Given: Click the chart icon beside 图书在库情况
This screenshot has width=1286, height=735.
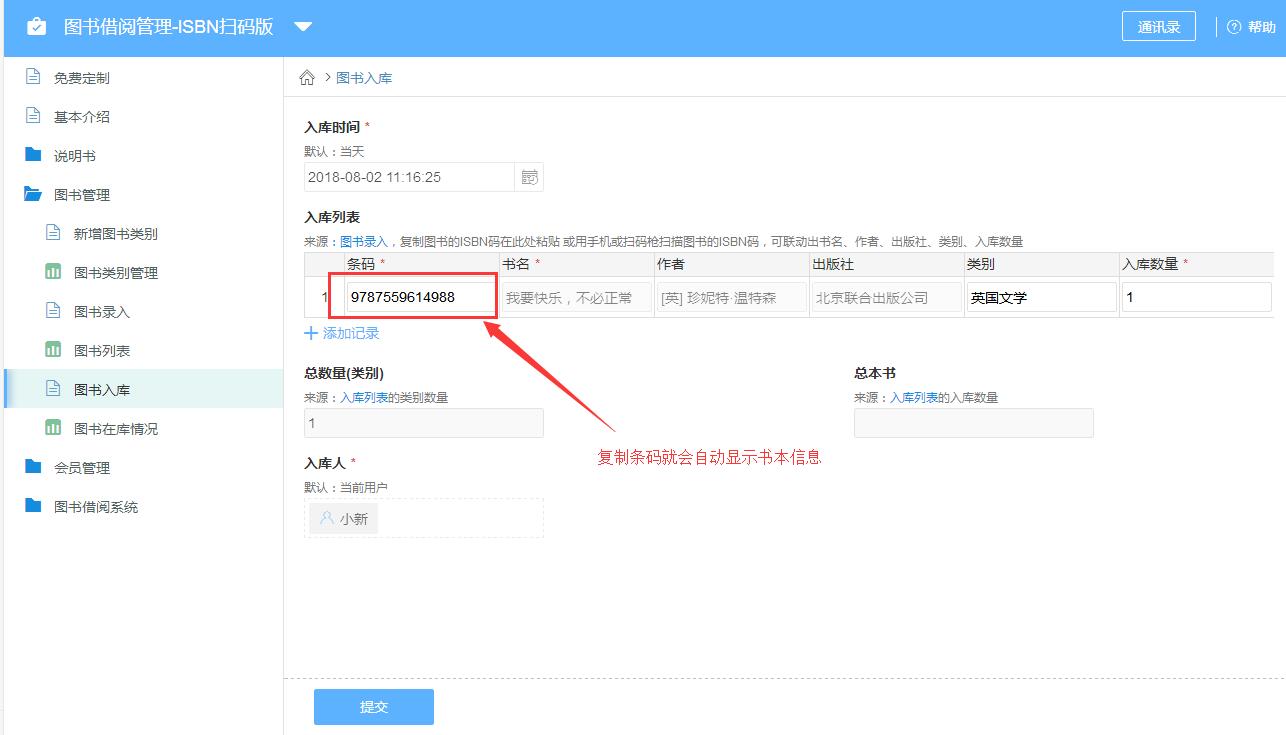Looking at the screenshot, I should pos(53,428).
